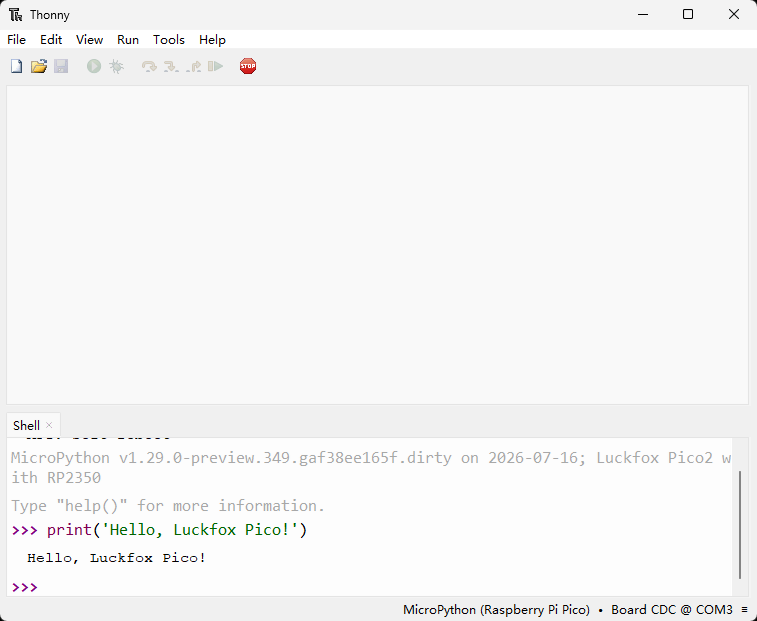Click the 'ith RP2350' text line
This screenshot has width=757, height=621.
click(x=56, y=478)
